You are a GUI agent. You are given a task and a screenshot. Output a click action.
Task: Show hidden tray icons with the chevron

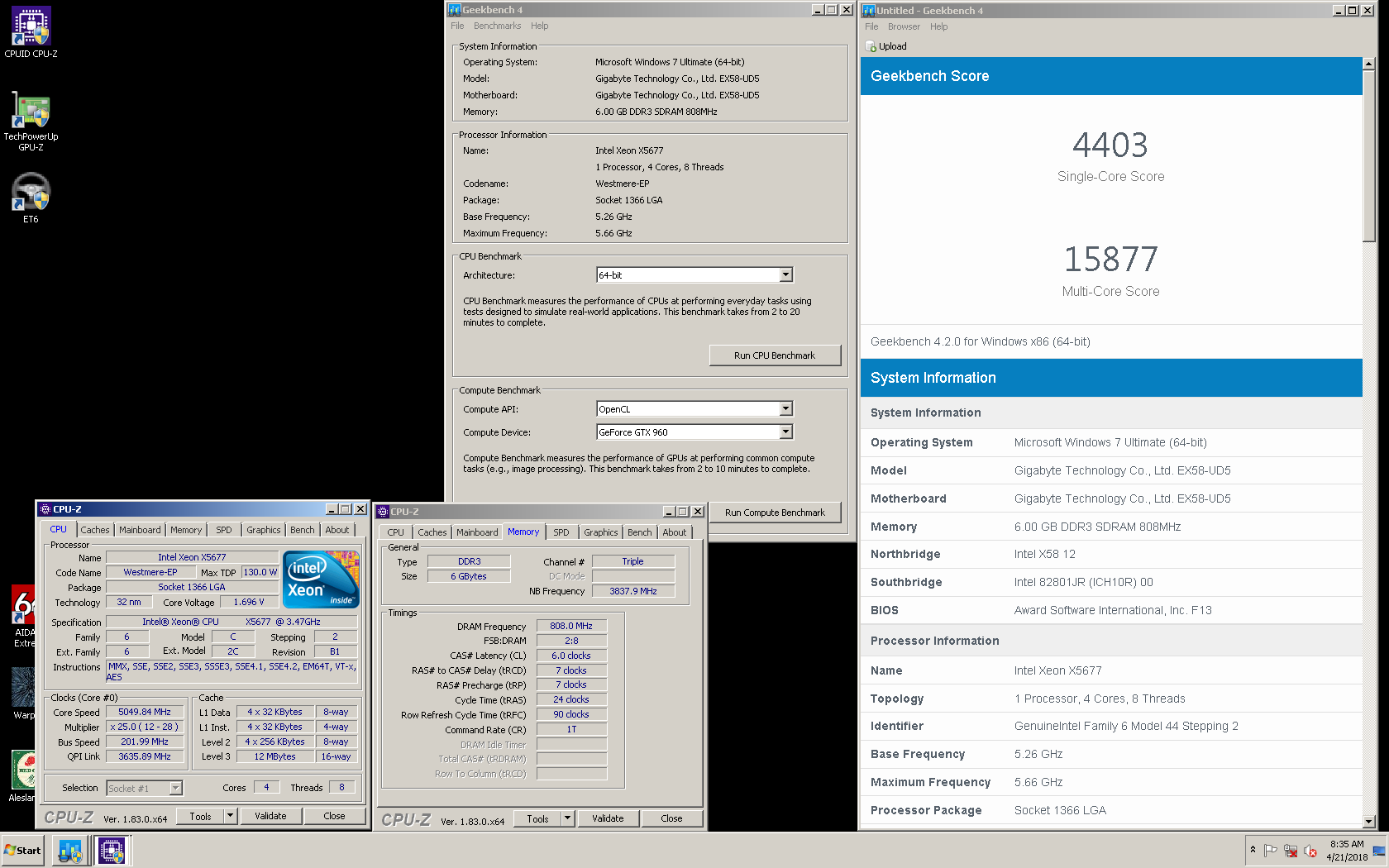pyautogui.click(x=1253, y=850)
